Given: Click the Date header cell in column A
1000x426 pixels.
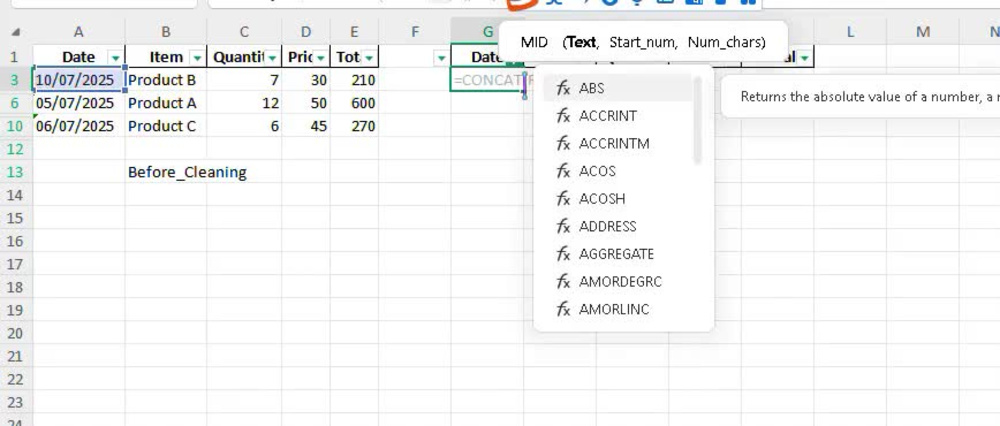Looking at the screenshot, I should [x=79, y=57].
